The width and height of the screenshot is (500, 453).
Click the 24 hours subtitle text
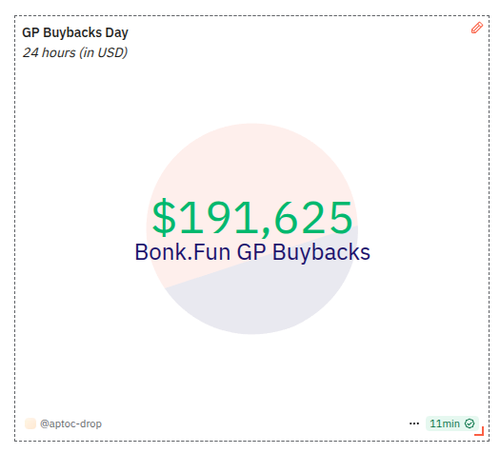(75, 53)
